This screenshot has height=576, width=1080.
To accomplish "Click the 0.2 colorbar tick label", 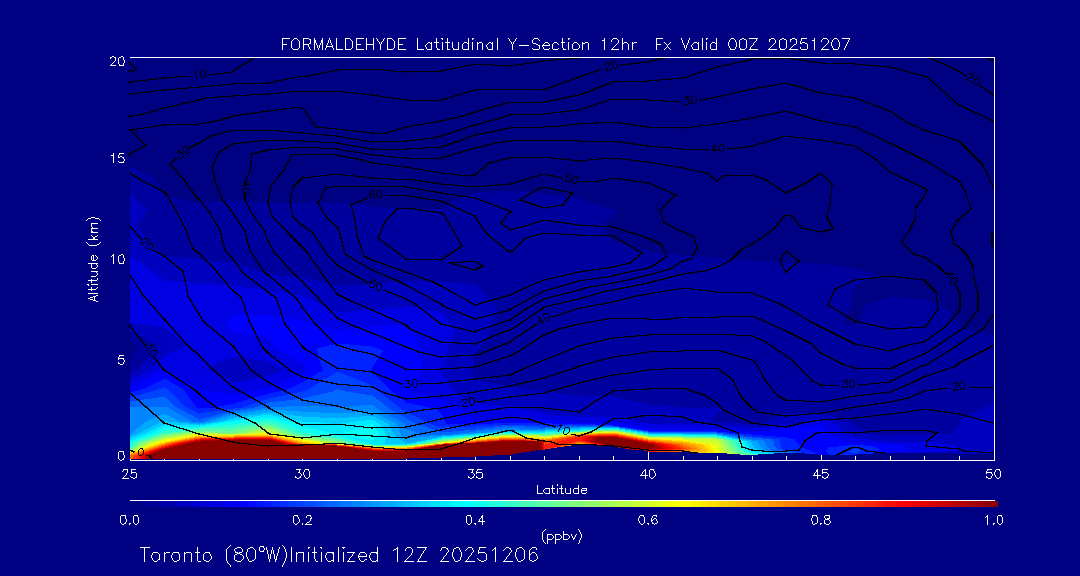I will pos(302,520).
